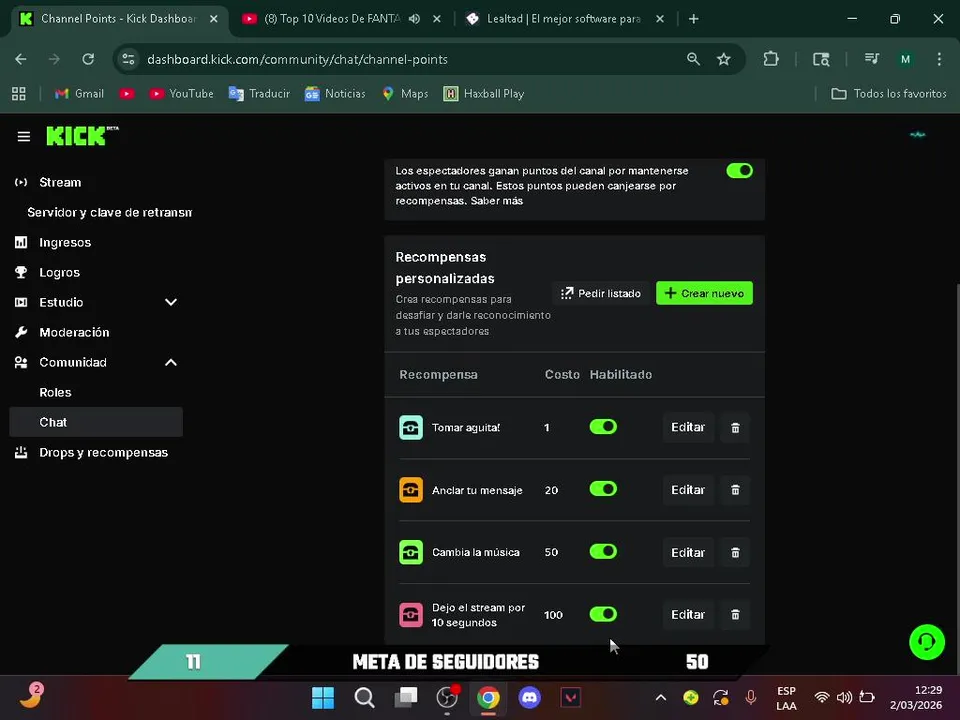Viewport: 960px width, 720px height.
Task: Select Chat under Comunidad
Action: point(96,422)
